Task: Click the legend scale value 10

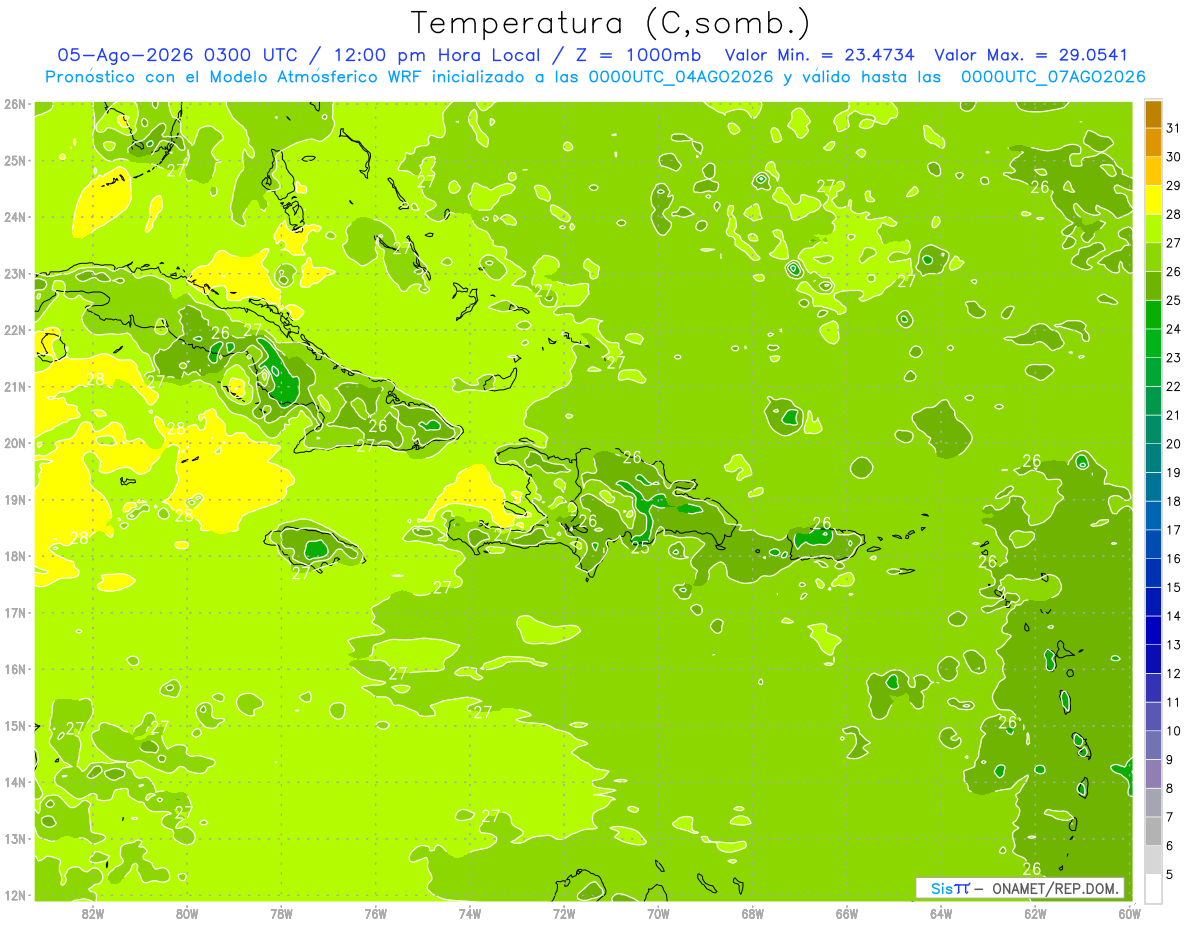Action: (x=1173, y=731)
